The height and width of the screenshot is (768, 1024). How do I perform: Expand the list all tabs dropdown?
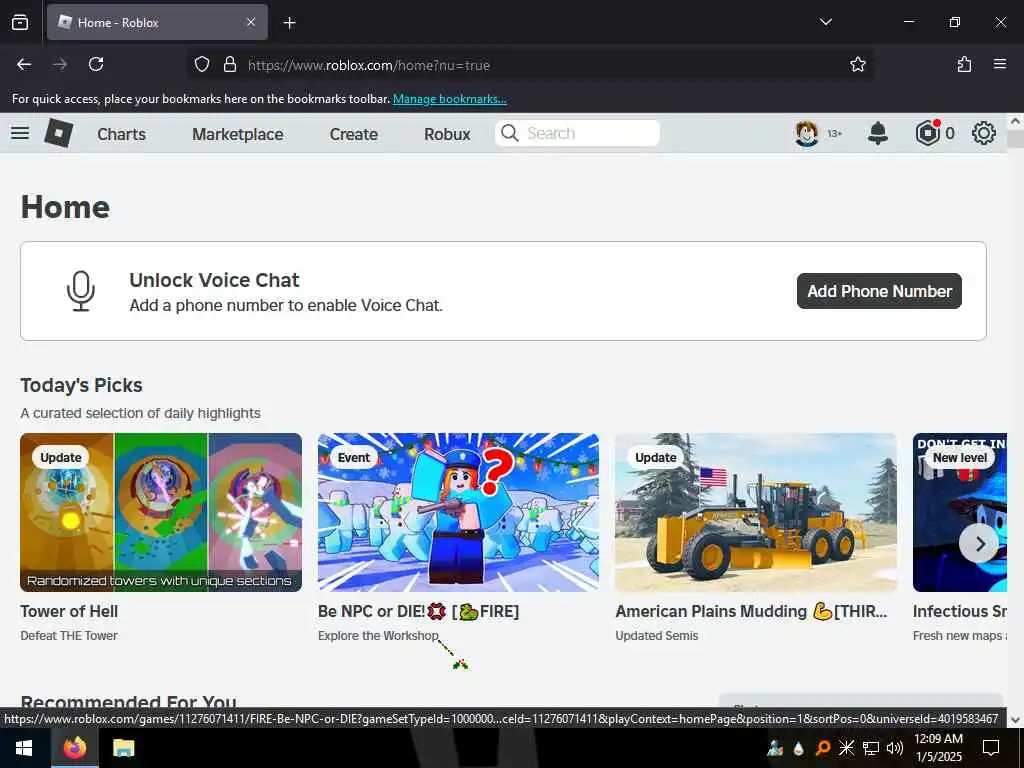[x=825, y=22]
